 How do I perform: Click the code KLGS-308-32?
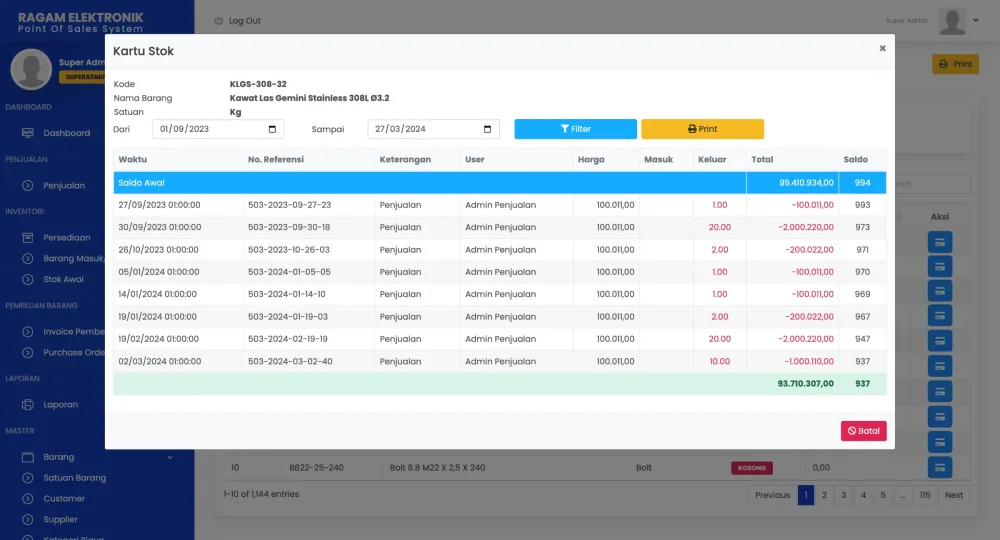(x=258, y=84)
